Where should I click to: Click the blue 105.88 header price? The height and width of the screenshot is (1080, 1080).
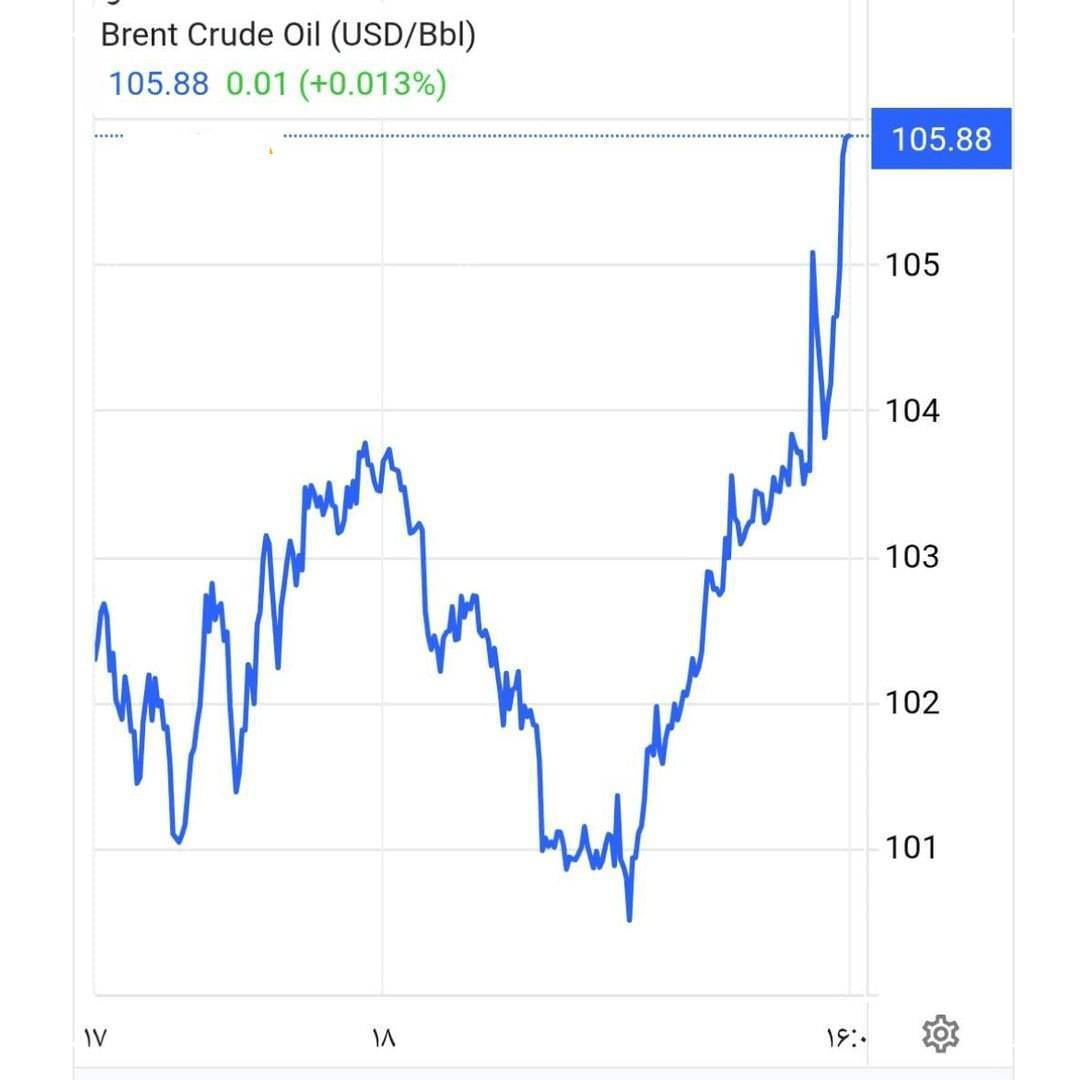[x=158, y=83]
